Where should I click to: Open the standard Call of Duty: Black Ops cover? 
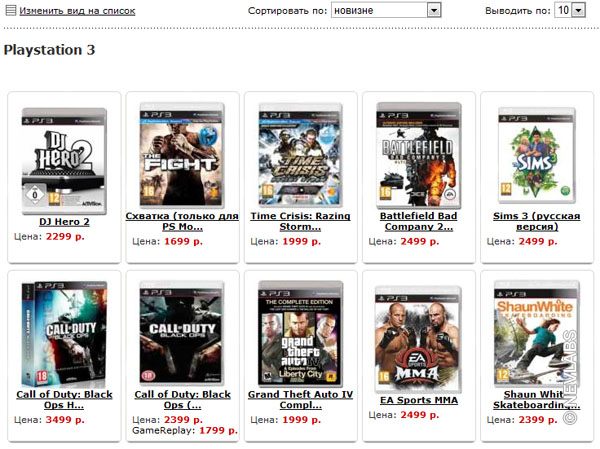(182, 334)
